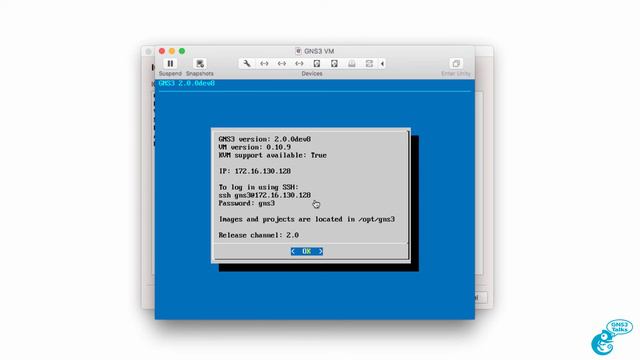Click the line "VM version: 0.10.9"

tap(255, 147)
